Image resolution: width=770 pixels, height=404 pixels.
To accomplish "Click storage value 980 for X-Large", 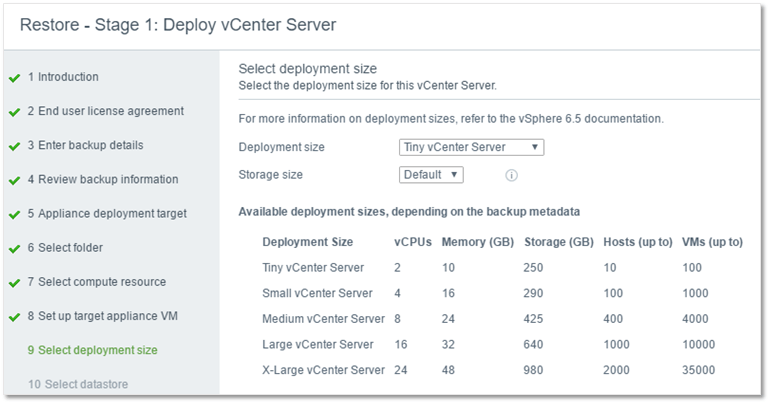I will 533,370.
